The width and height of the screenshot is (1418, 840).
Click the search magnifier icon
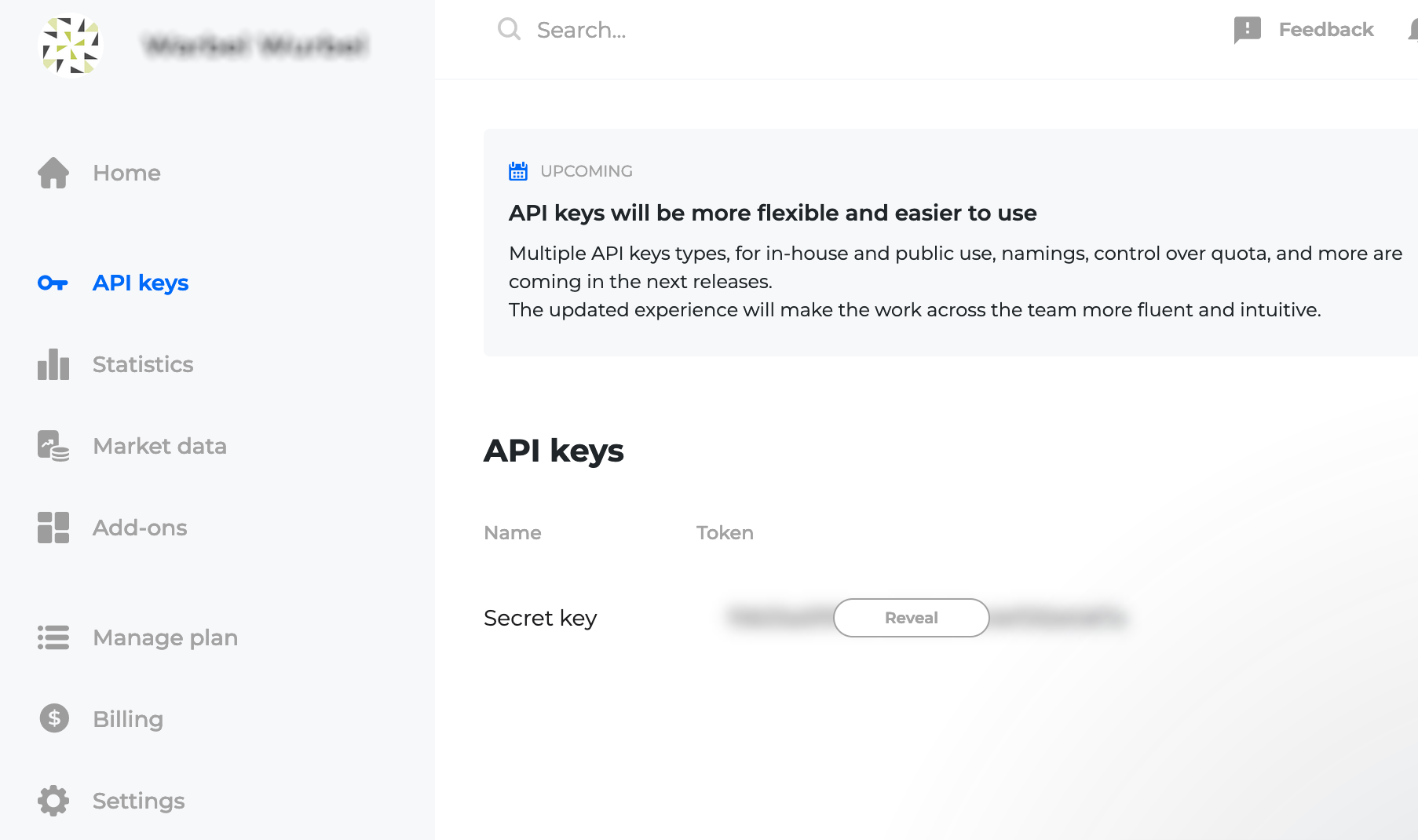coord(509,29)
